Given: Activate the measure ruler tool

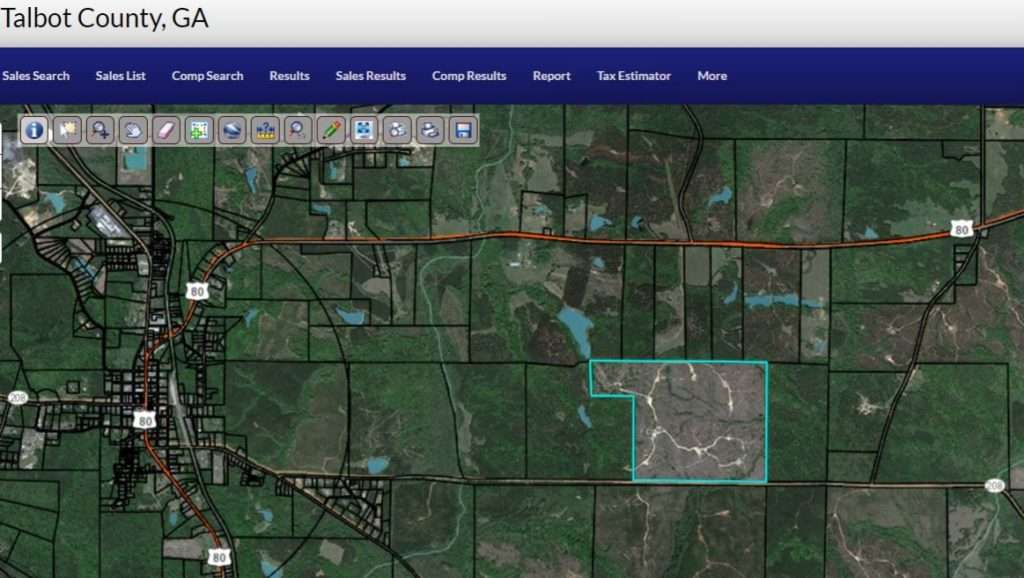Looking at the screenshot, I should click(x=264, y=130).
